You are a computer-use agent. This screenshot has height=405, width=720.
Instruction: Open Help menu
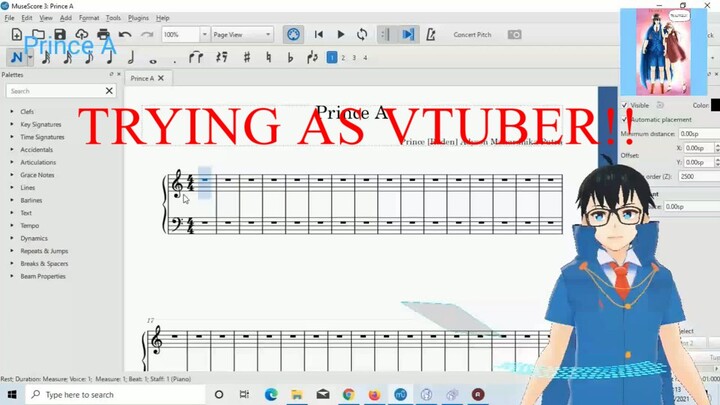tap(163, 18)
